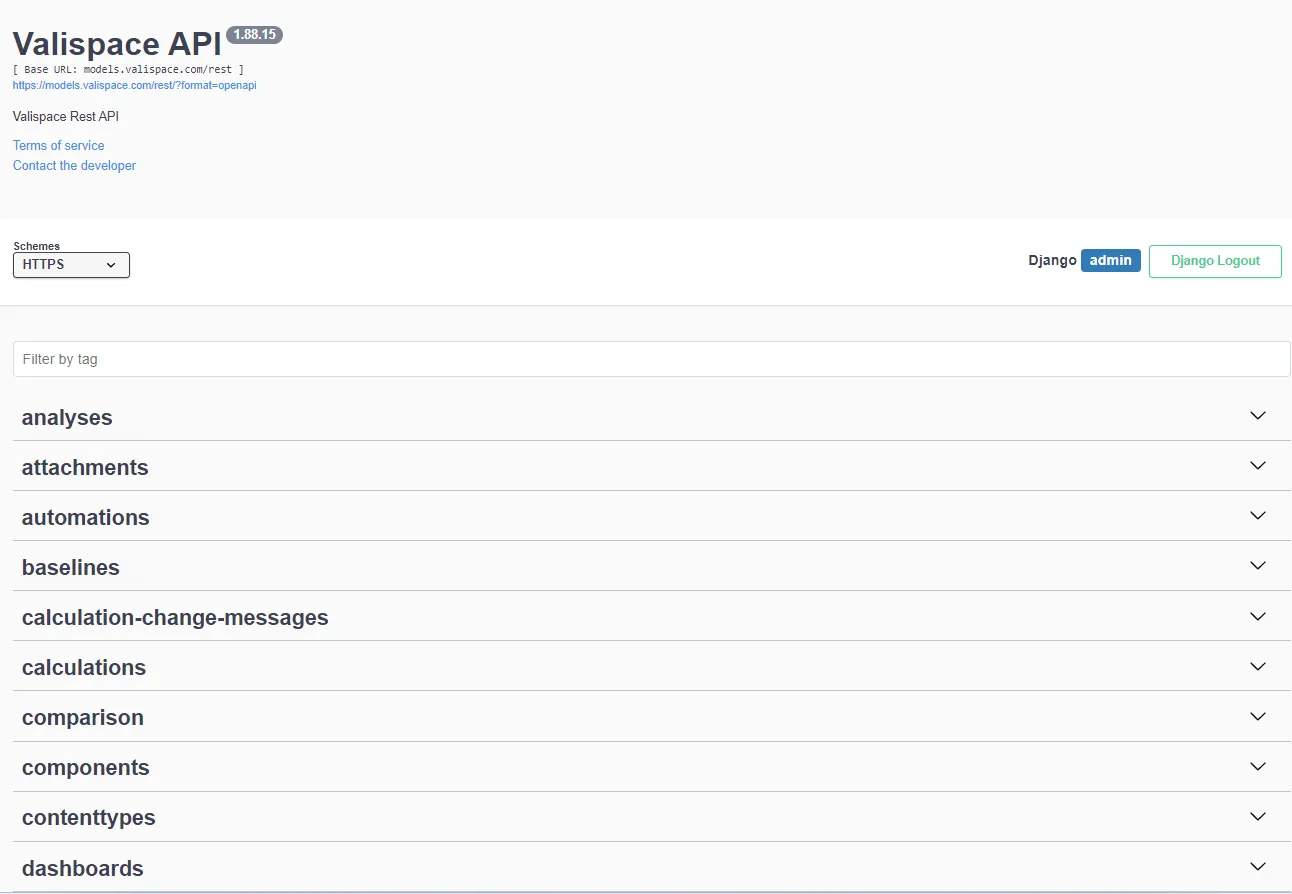
Task: Click the Valispace Rest API description
Action: pyautogui.click(x=66, y=117)
